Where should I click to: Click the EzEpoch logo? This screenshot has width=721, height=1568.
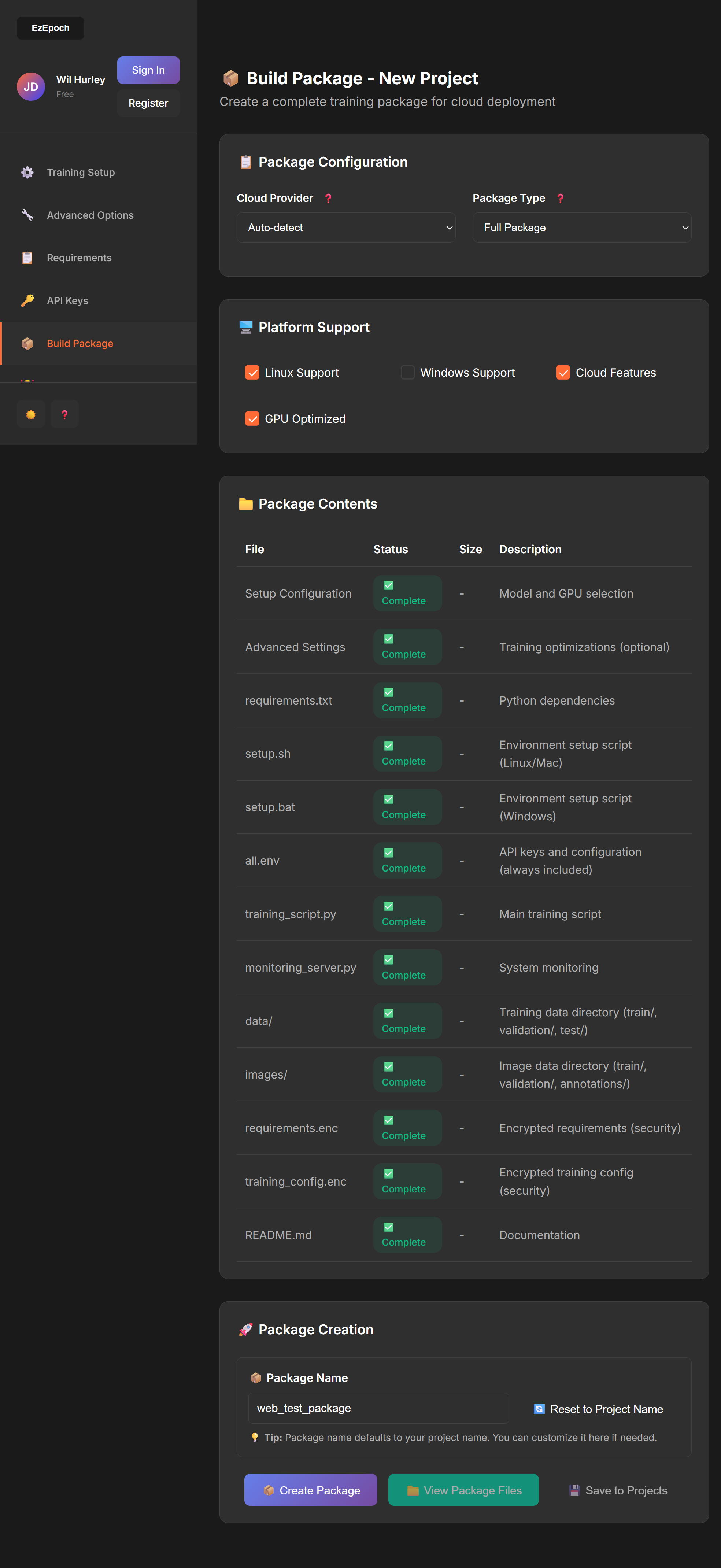coord(50,28)
